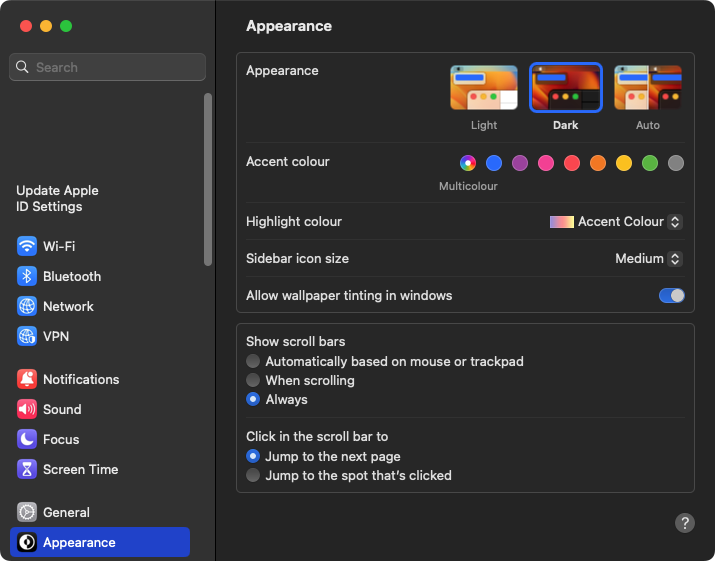Pick graphite accent colour
This screenshot has width=715, height=561.
pyautogui.click(x=676, y=163)
